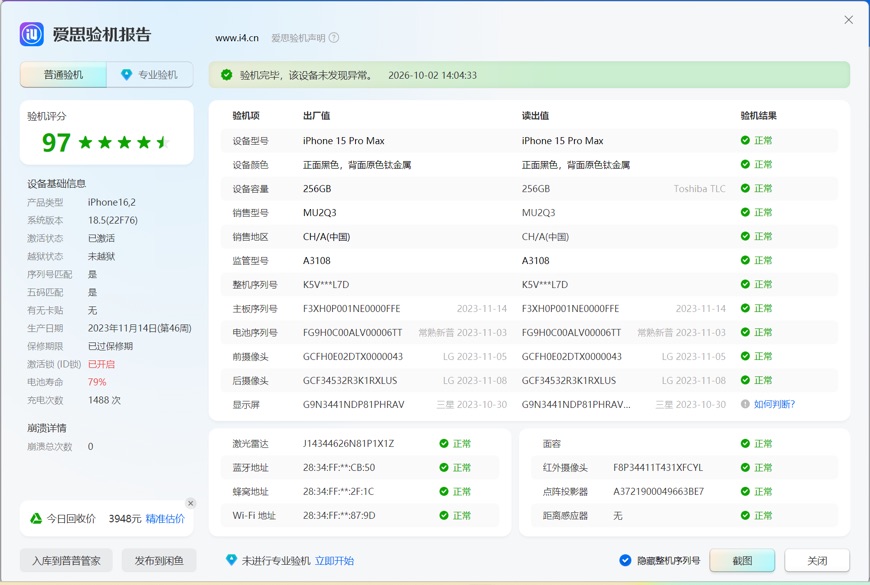Click the check icon in 电池序列号 row
This screenshot has height=585, width=870.
tap(745, 332)
